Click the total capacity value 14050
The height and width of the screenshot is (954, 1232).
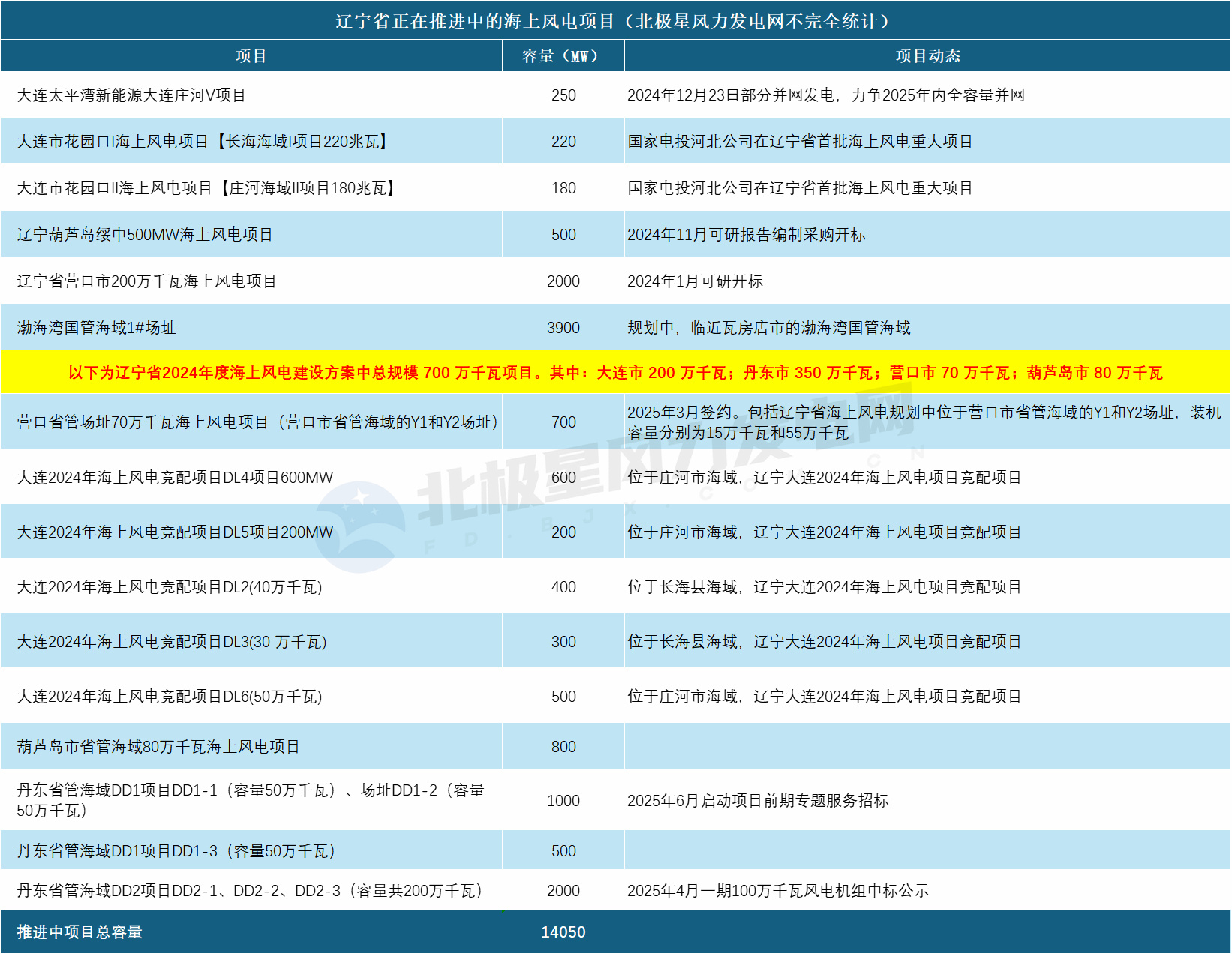click(563, 932)
